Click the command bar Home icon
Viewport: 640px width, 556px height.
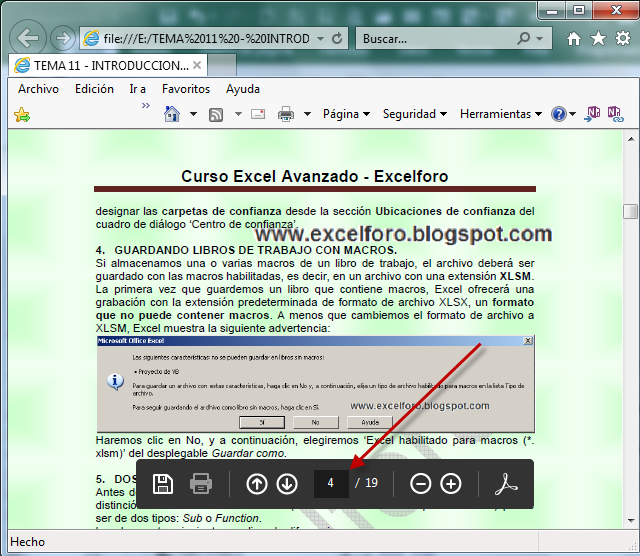(x=172, y=114)
